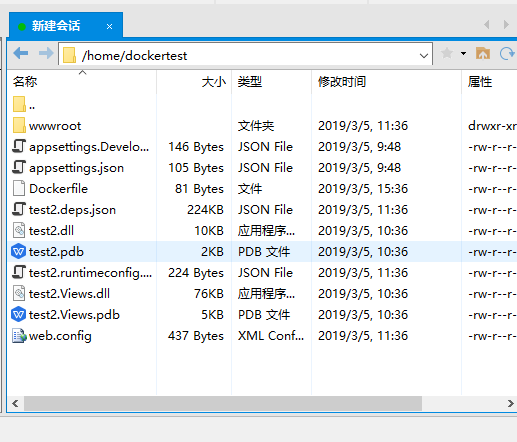Sort by 名称 column header

[82, 82]
